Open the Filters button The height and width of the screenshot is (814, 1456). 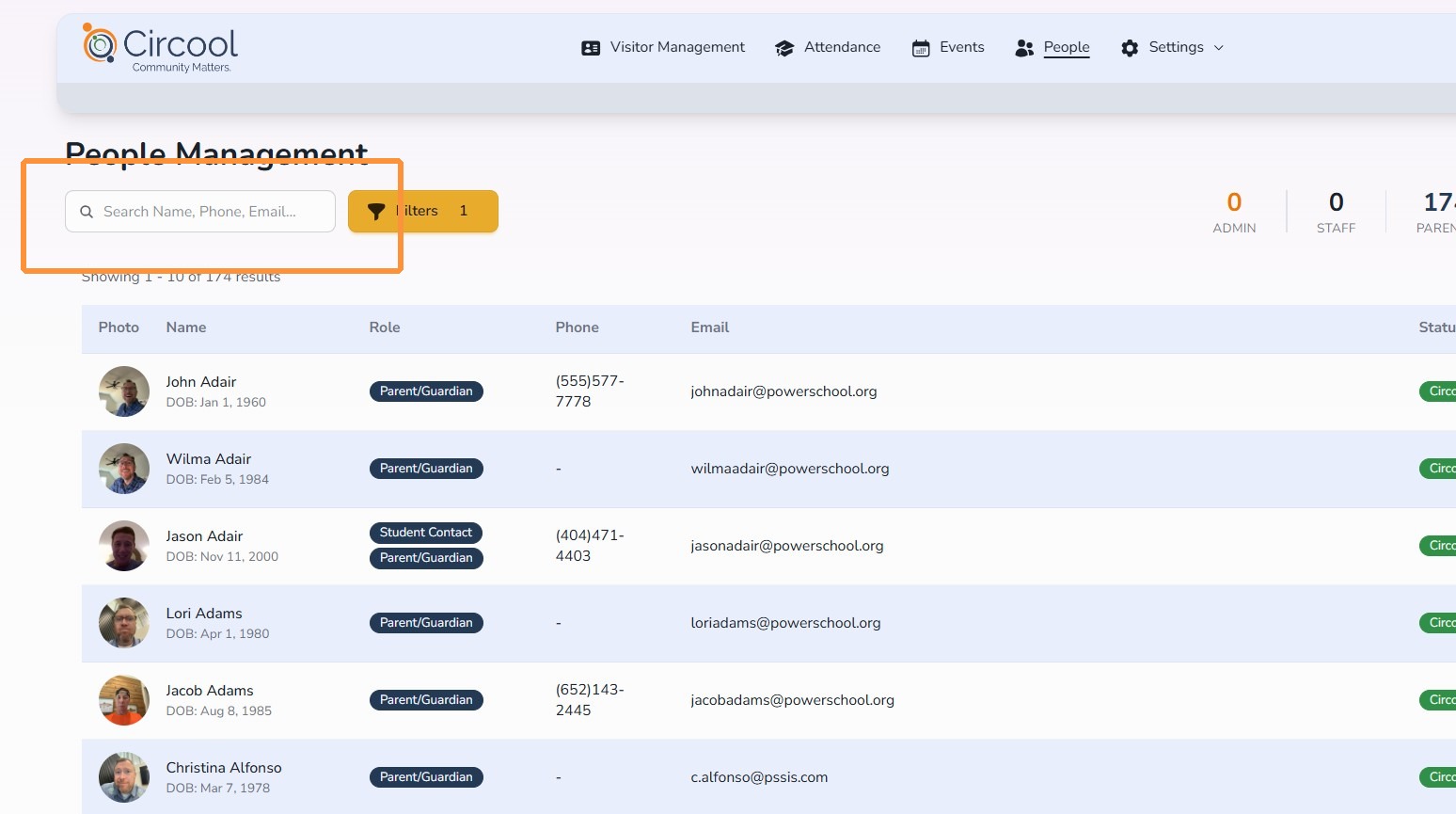click(423, 211)
